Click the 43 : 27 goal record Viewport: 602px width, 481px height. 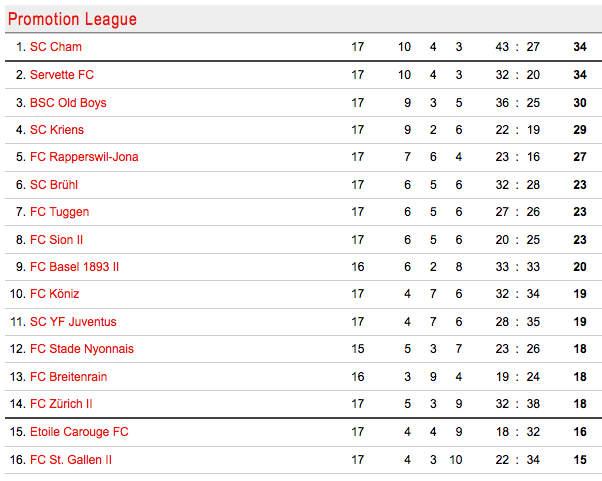pos(518,47)
